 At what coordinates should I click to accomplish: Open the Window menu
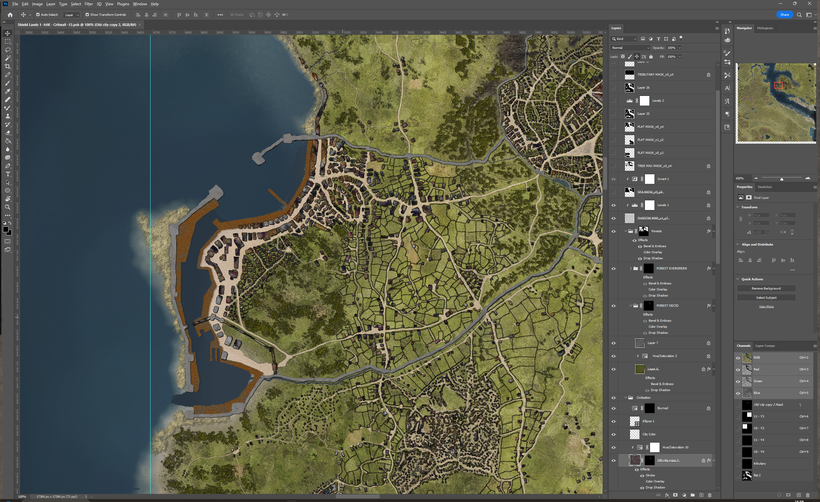pos(140,4)
